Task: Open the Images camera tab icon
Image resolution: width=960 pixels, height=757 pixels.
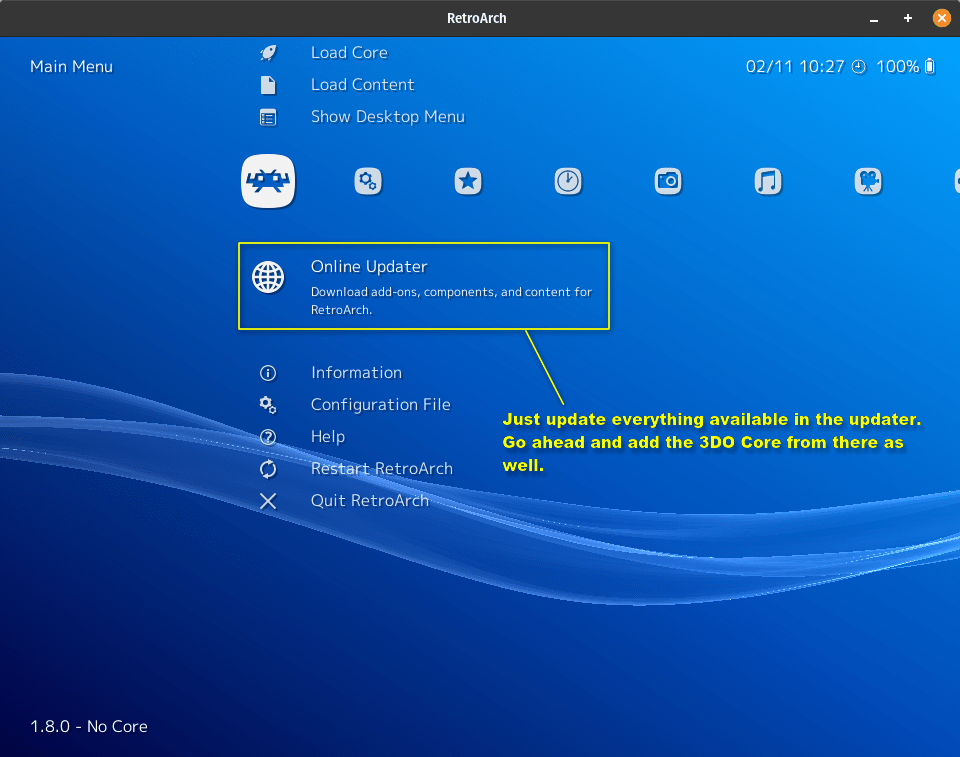Action: click(x=668, y=181)
